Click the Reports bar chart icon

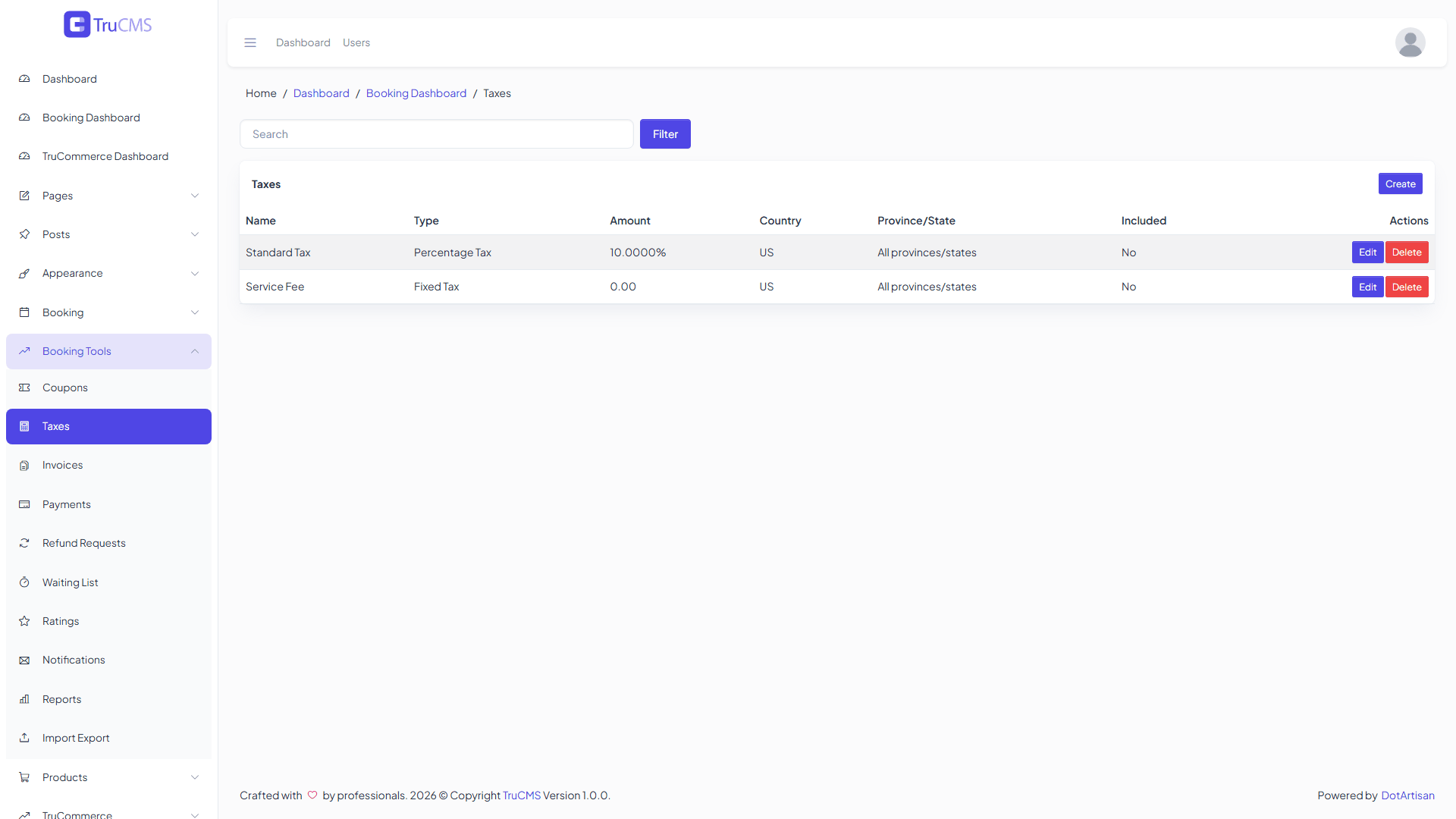click(24, 699)
